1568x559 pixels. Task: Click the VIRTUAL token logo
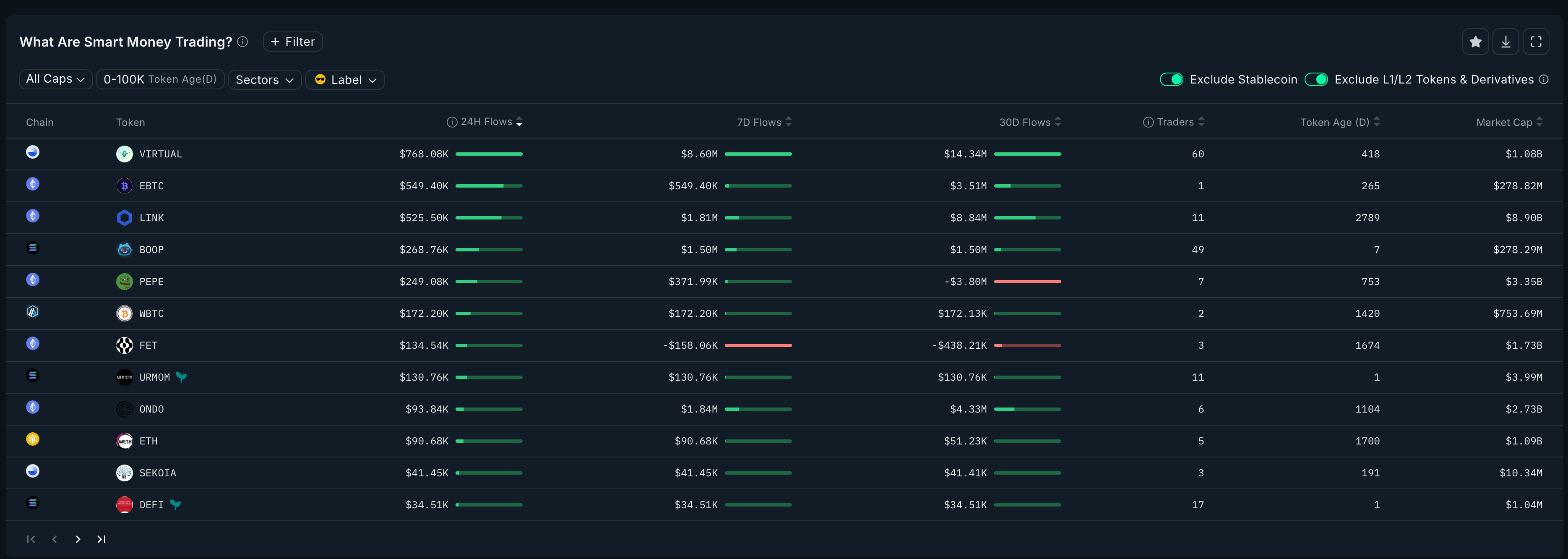[x=124, y=154]
